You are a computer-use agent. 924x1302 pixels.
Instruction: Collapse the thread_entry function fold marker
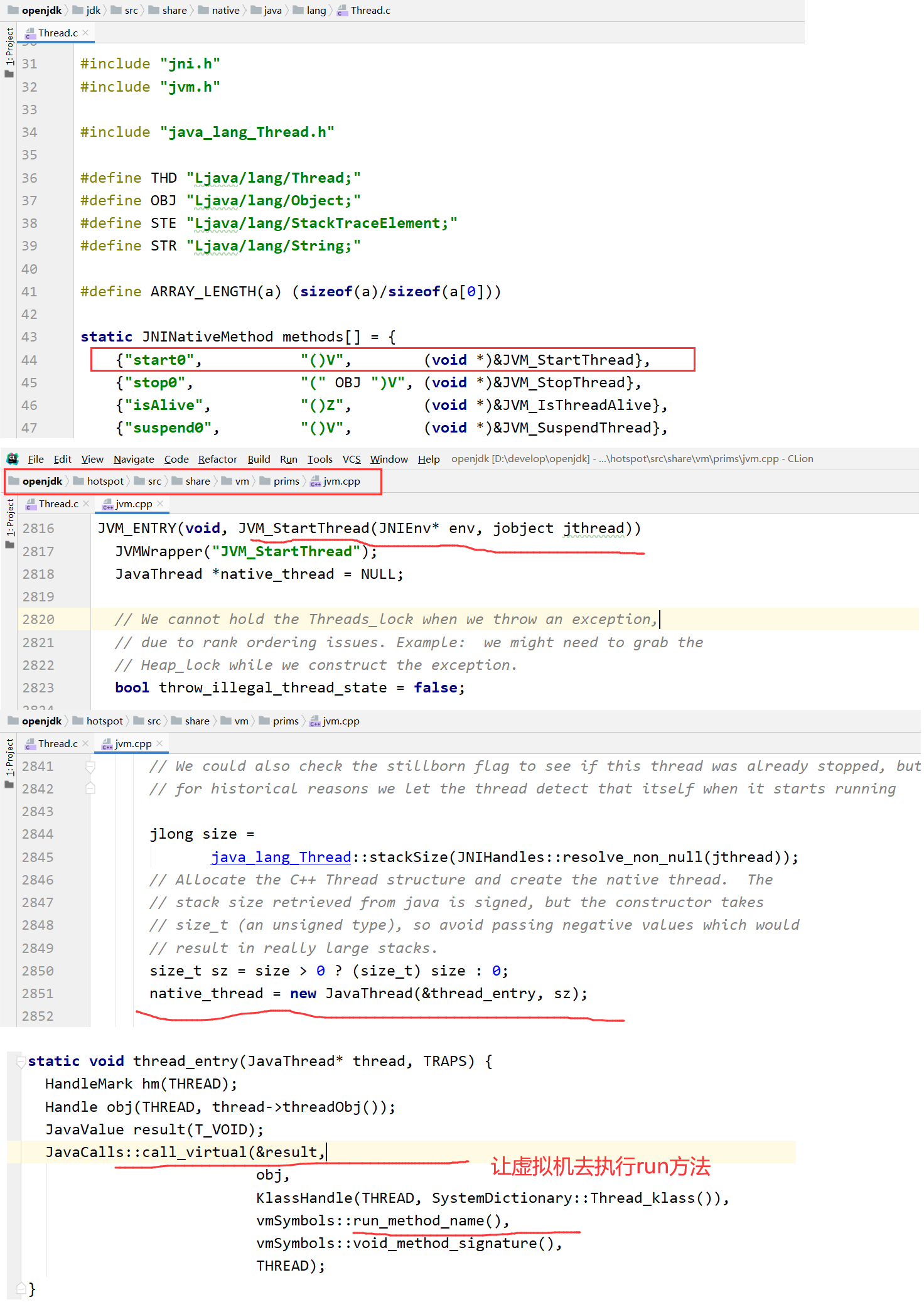click(21, 1061)
